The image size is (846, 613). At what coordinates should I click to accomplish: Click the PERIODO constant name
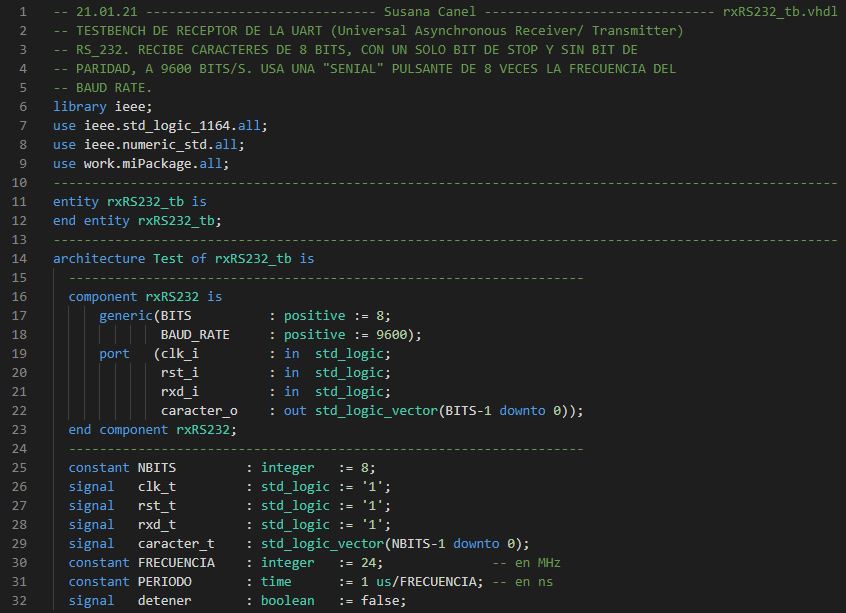tap(165, 581)
